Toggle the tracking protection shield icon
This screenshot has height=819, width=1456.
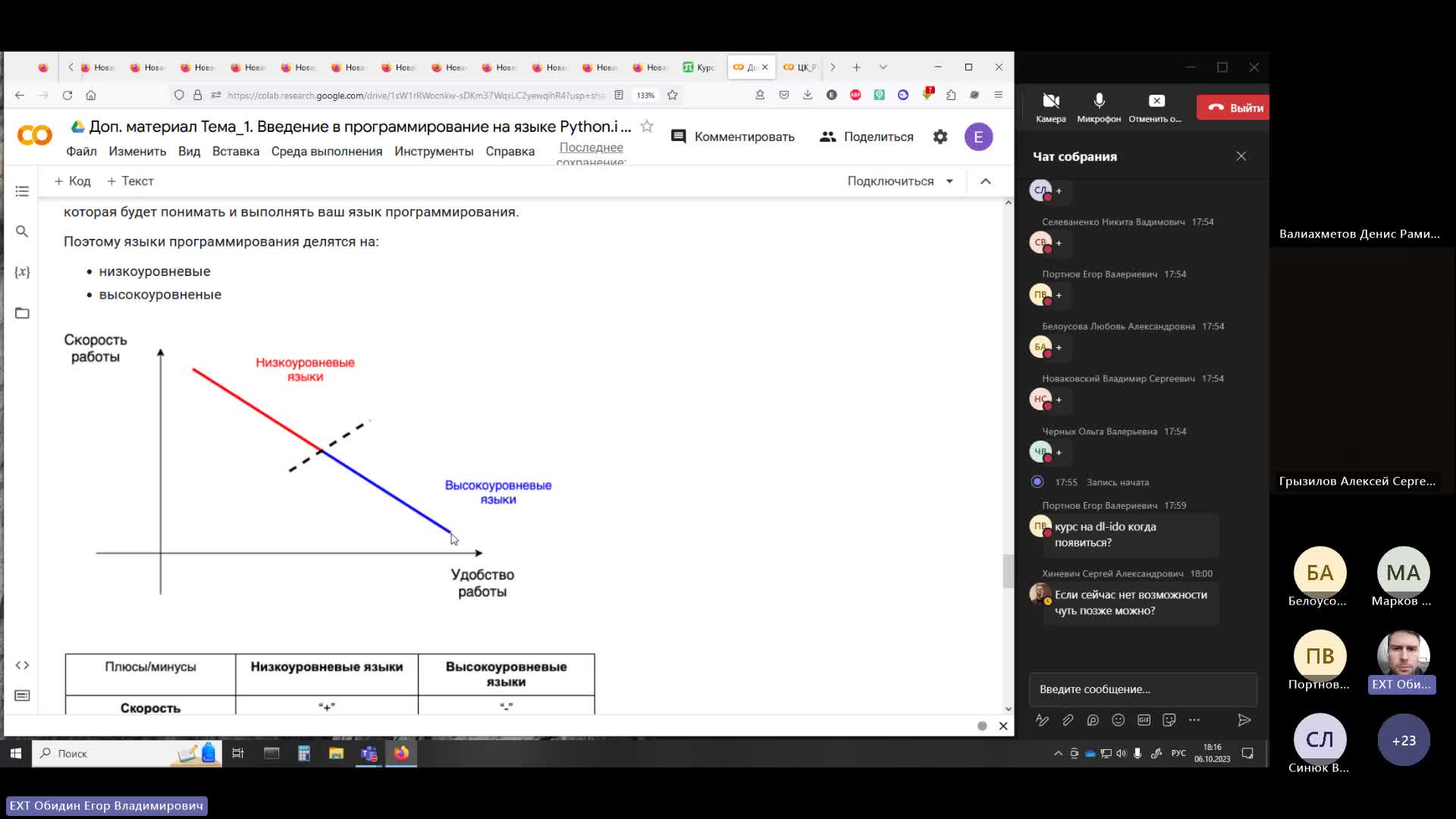point(179,95)
